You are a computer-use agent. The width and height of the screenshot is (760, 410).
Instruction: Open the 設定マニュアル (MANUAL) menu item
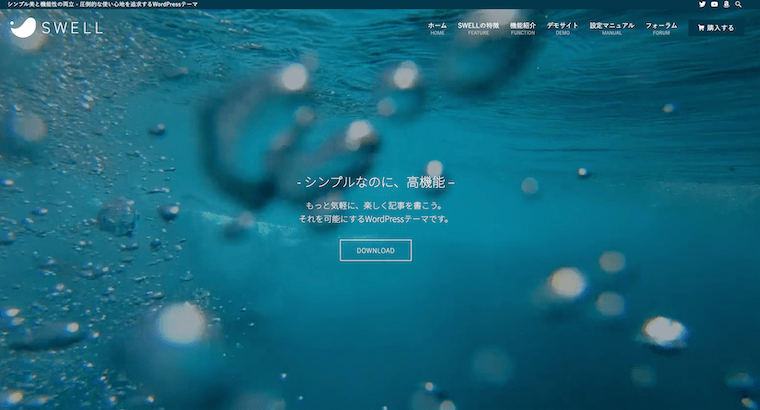click(x=611, y=28)
